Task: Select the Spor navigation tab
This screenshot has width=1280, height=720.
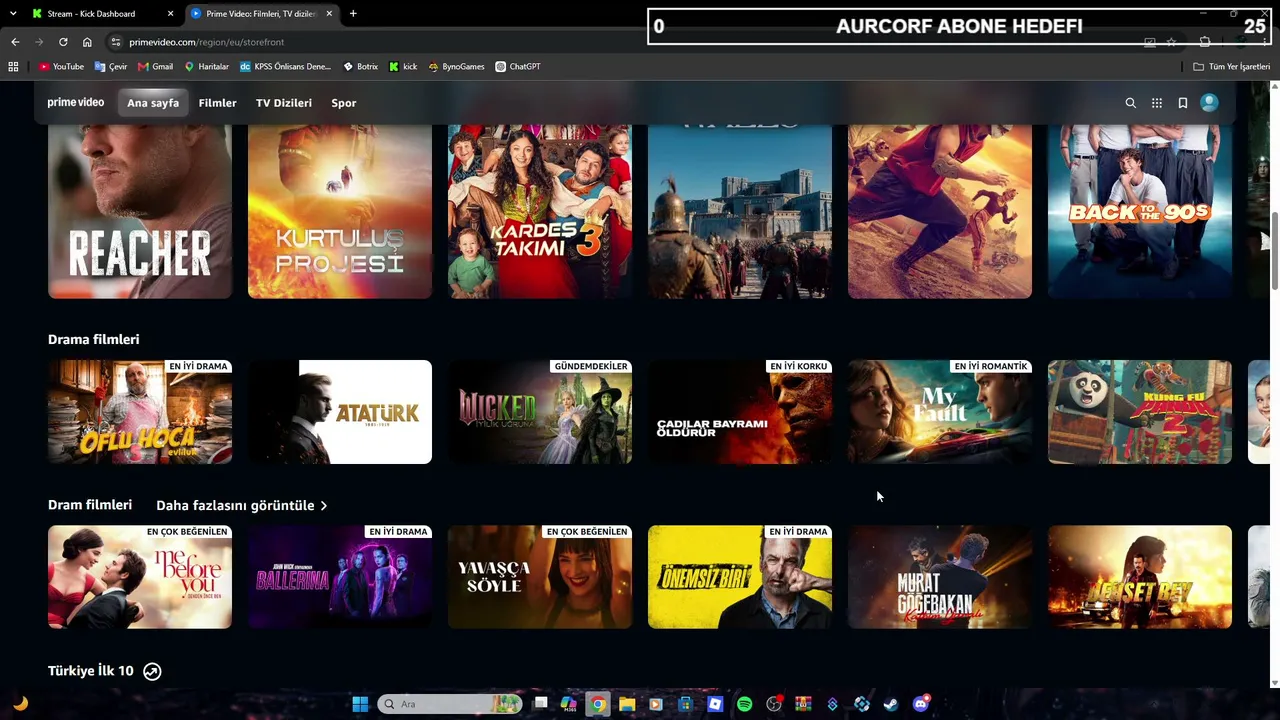Action: (x=344, y=103)
